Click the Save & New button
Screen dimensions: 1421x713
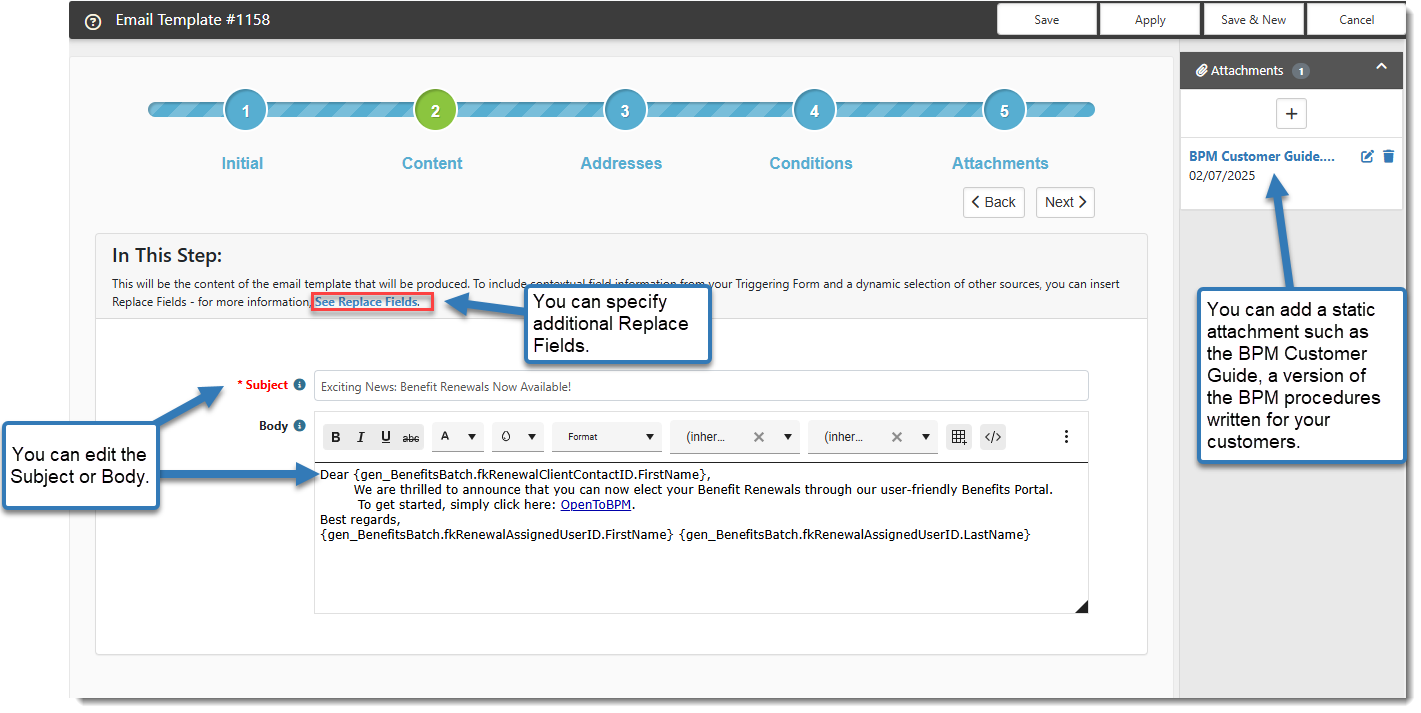click(1253, 20)
